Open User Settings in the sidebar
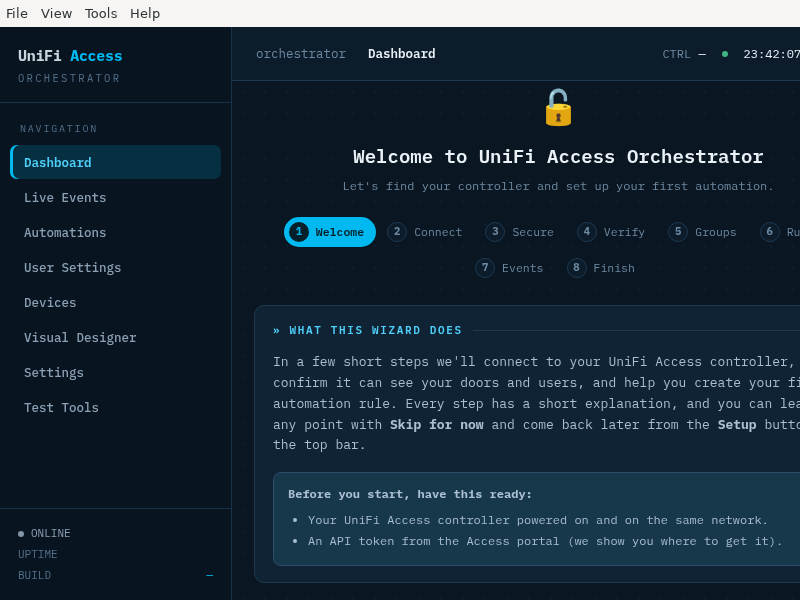 point(115,267)
